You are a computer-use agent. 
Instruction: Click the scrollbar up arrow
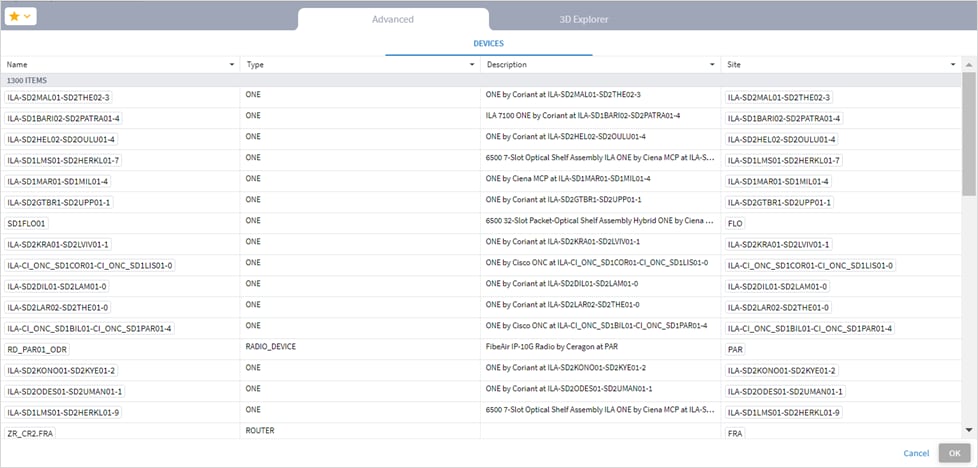point(969,65)
